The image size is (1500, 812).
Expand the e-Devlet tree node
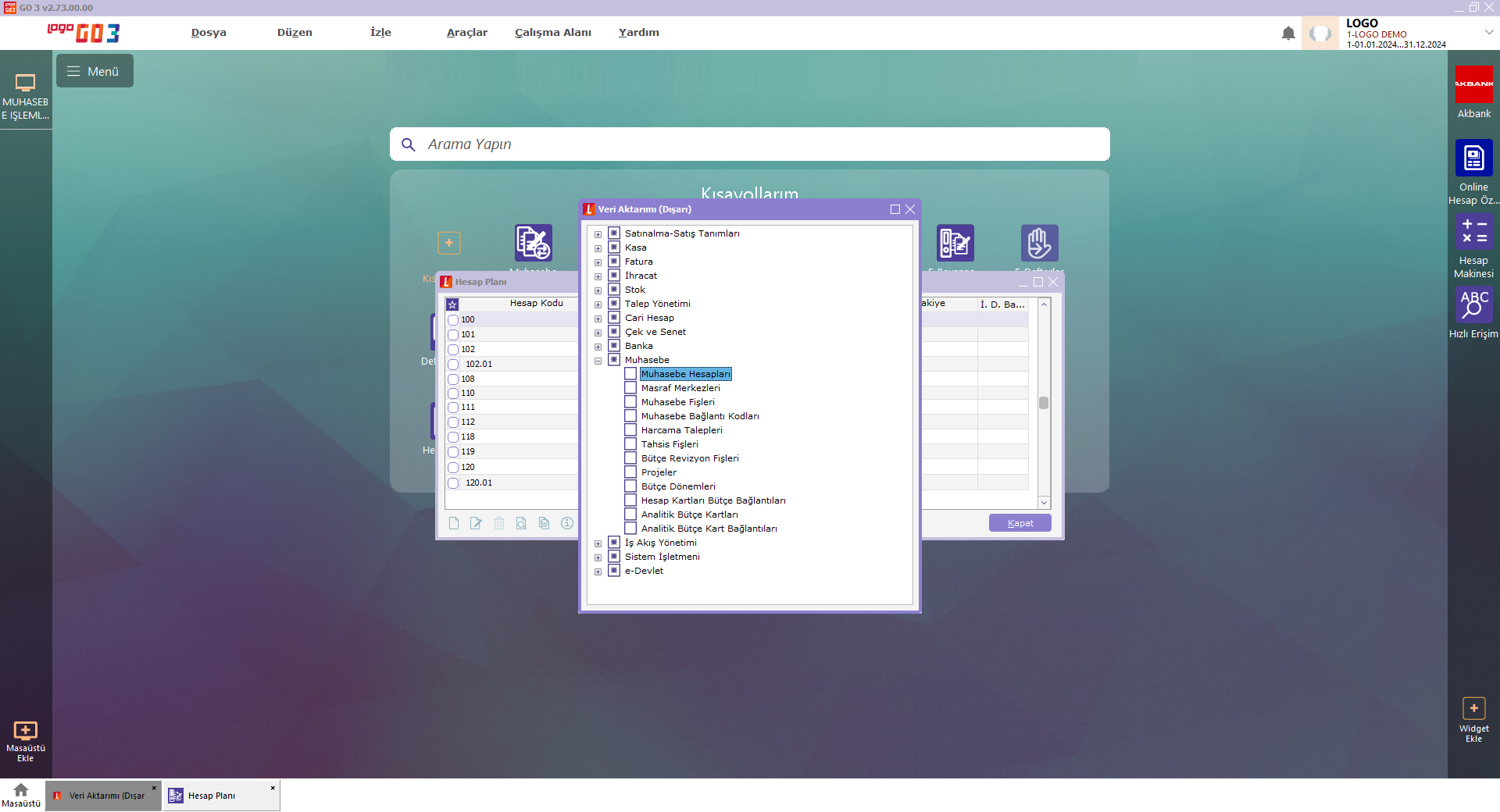(598, 572)
